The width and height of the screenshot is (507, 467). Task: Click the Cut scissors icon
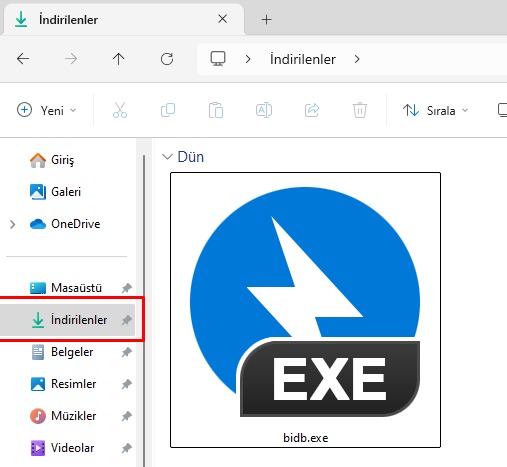(120, 110)
